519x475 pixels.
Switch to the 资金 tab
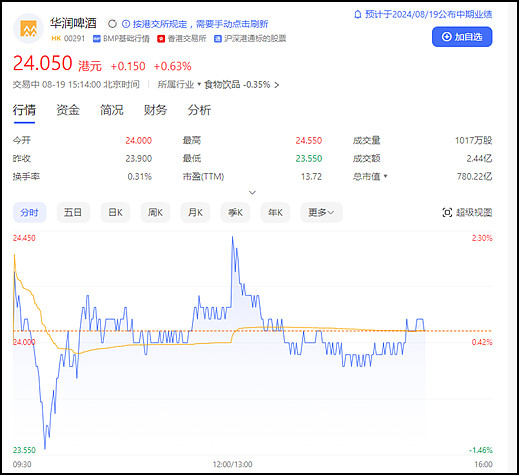(68, 110)
